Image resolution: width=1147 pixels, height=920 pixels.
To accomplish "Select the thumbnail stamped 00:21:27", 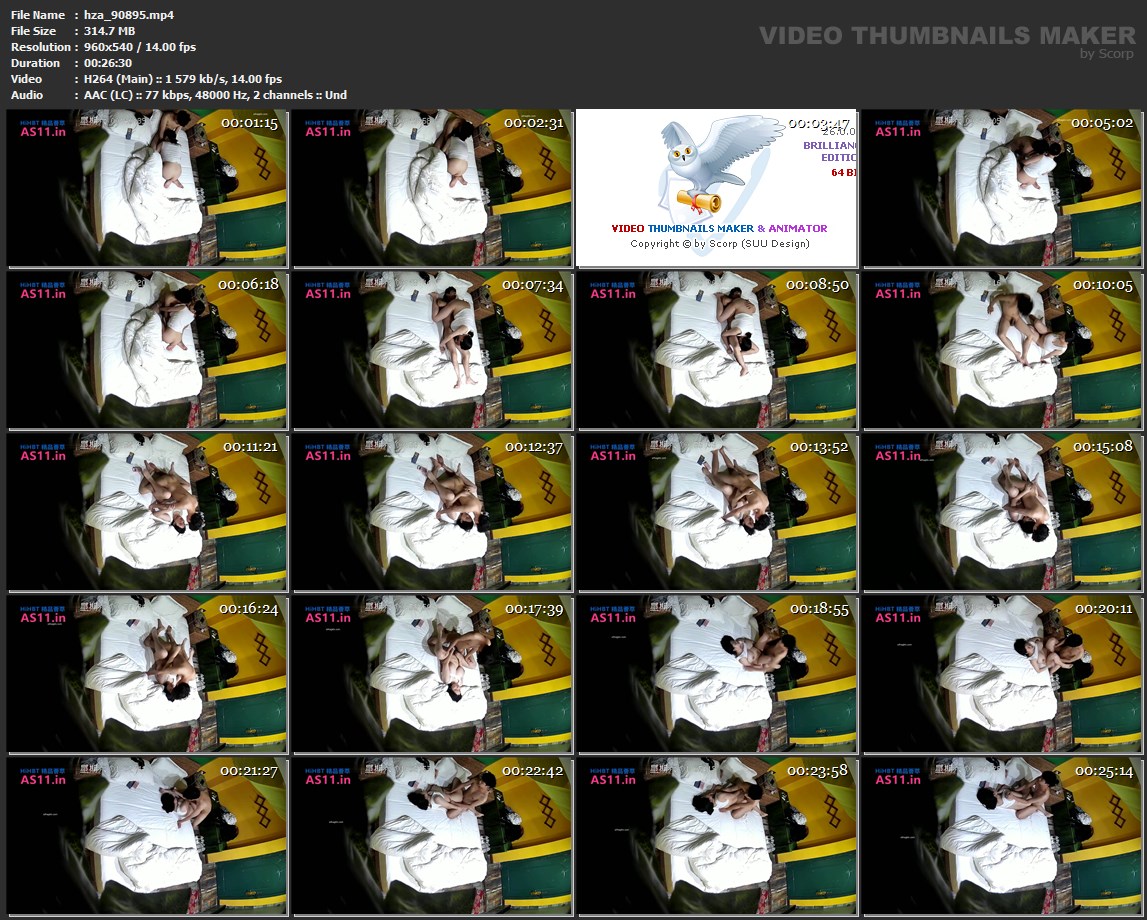I will coord(147,836).
